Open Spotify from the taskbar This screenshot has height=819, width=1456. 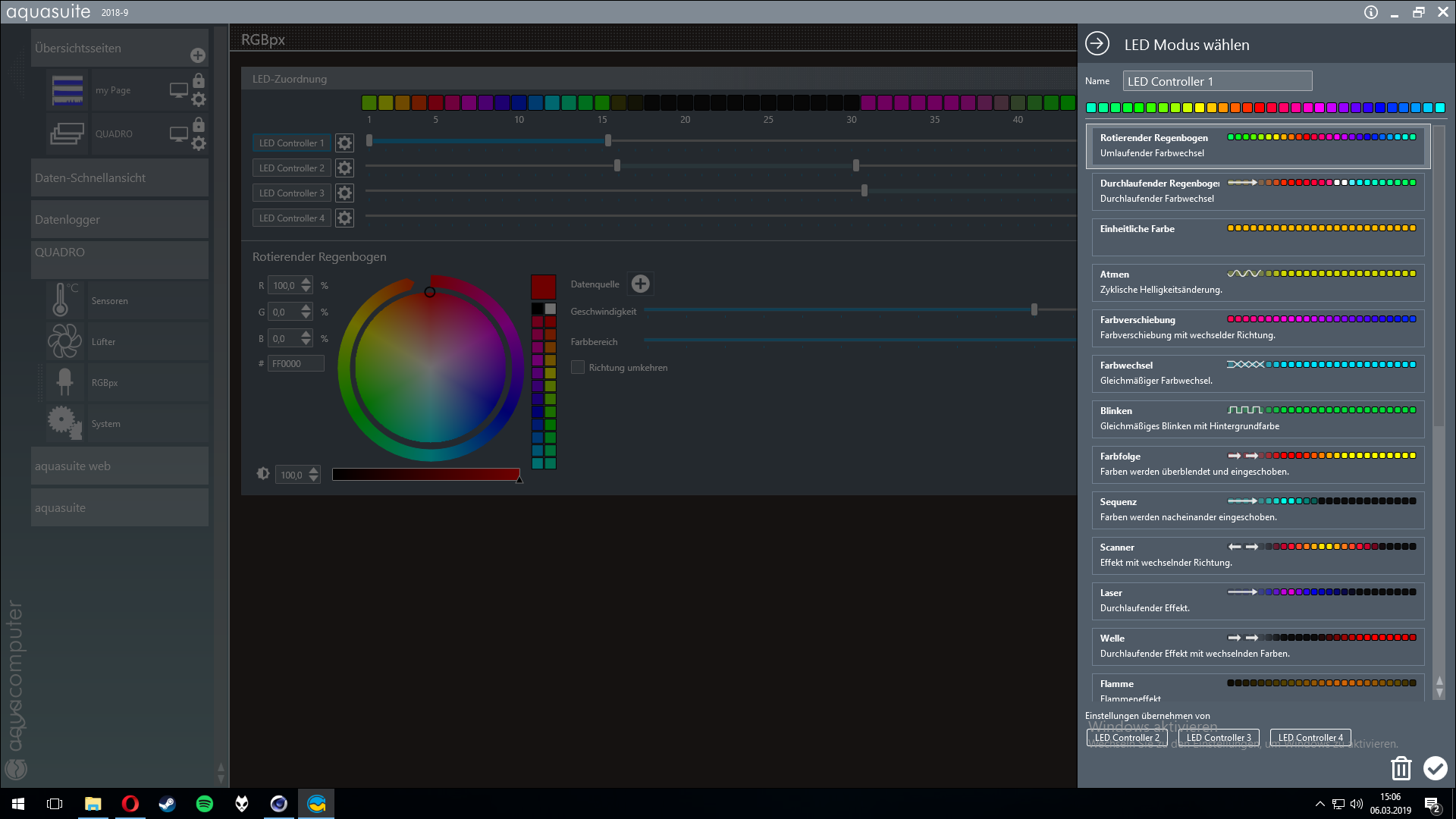coord(205,804)
